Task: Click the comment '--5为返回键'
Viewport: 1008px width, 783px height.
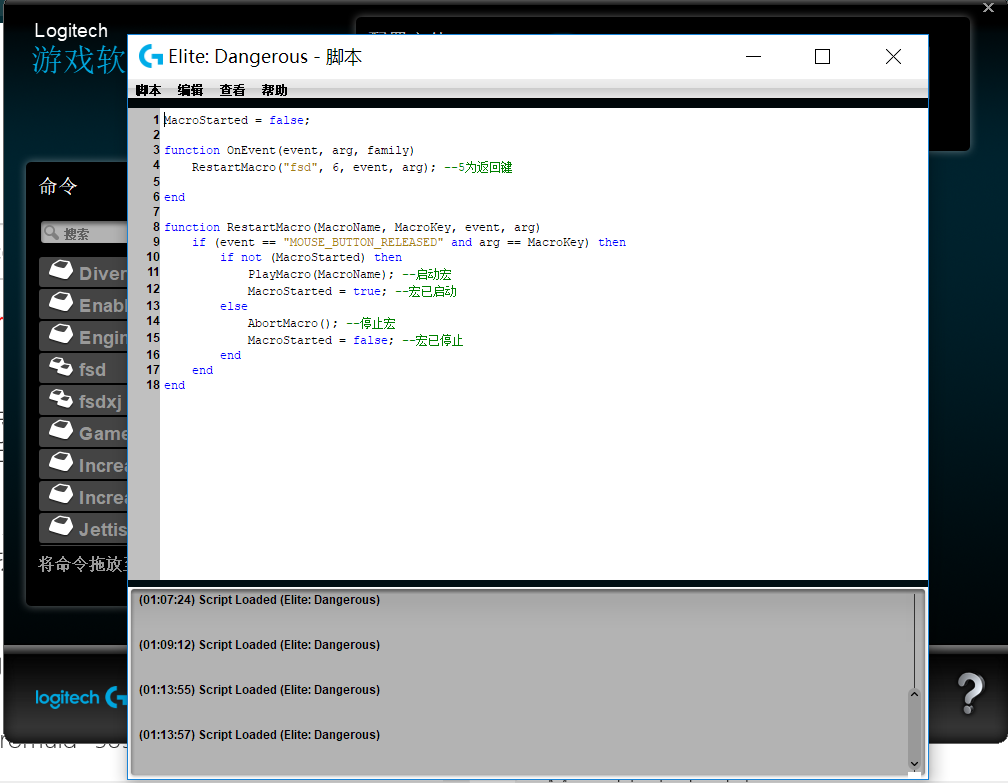Action: pos(478,168)
